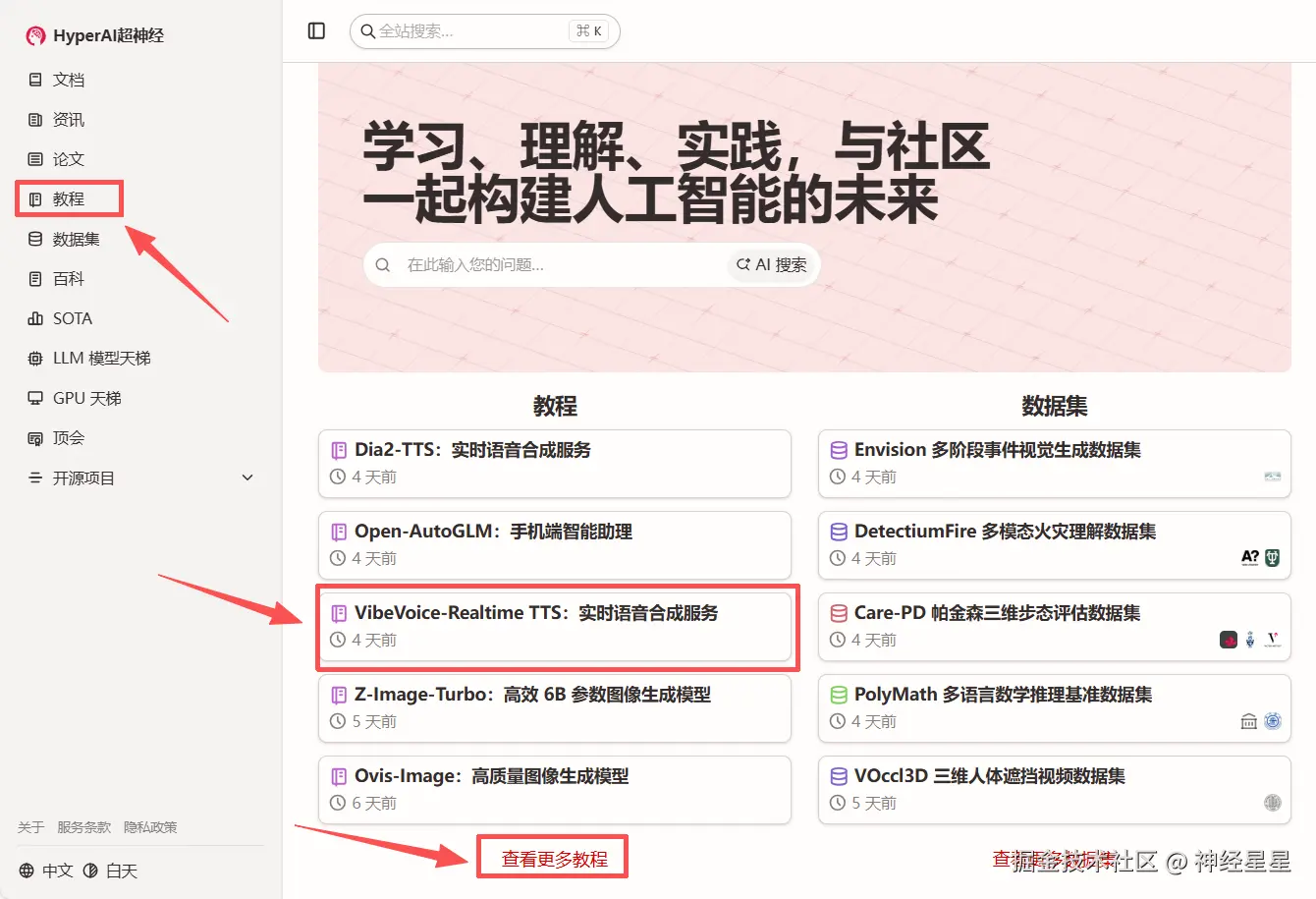Click the GPU 天梯 monitor icon
Viewport: 1316px width, 899px height.
point(35,398)
